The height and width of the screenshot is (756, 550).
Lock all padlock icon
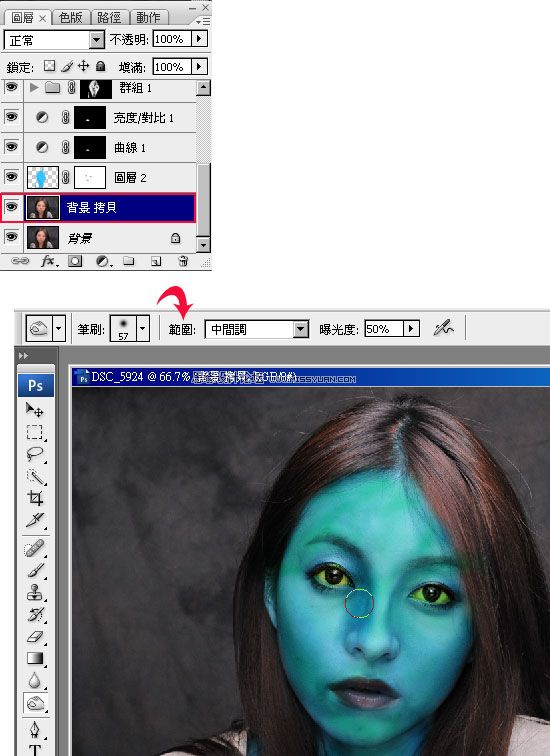100,66
